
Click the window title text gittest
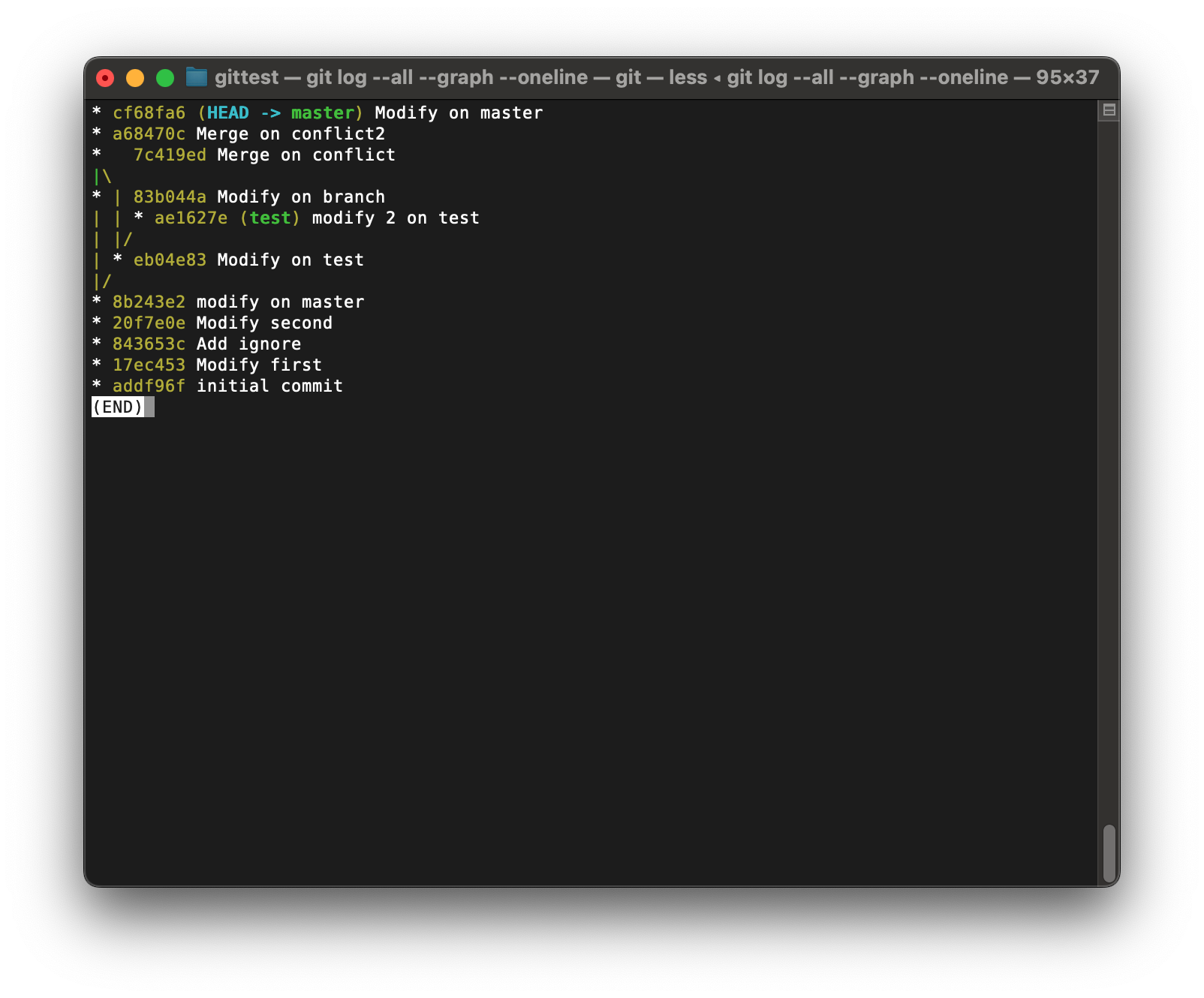click(x=246, y=77)
